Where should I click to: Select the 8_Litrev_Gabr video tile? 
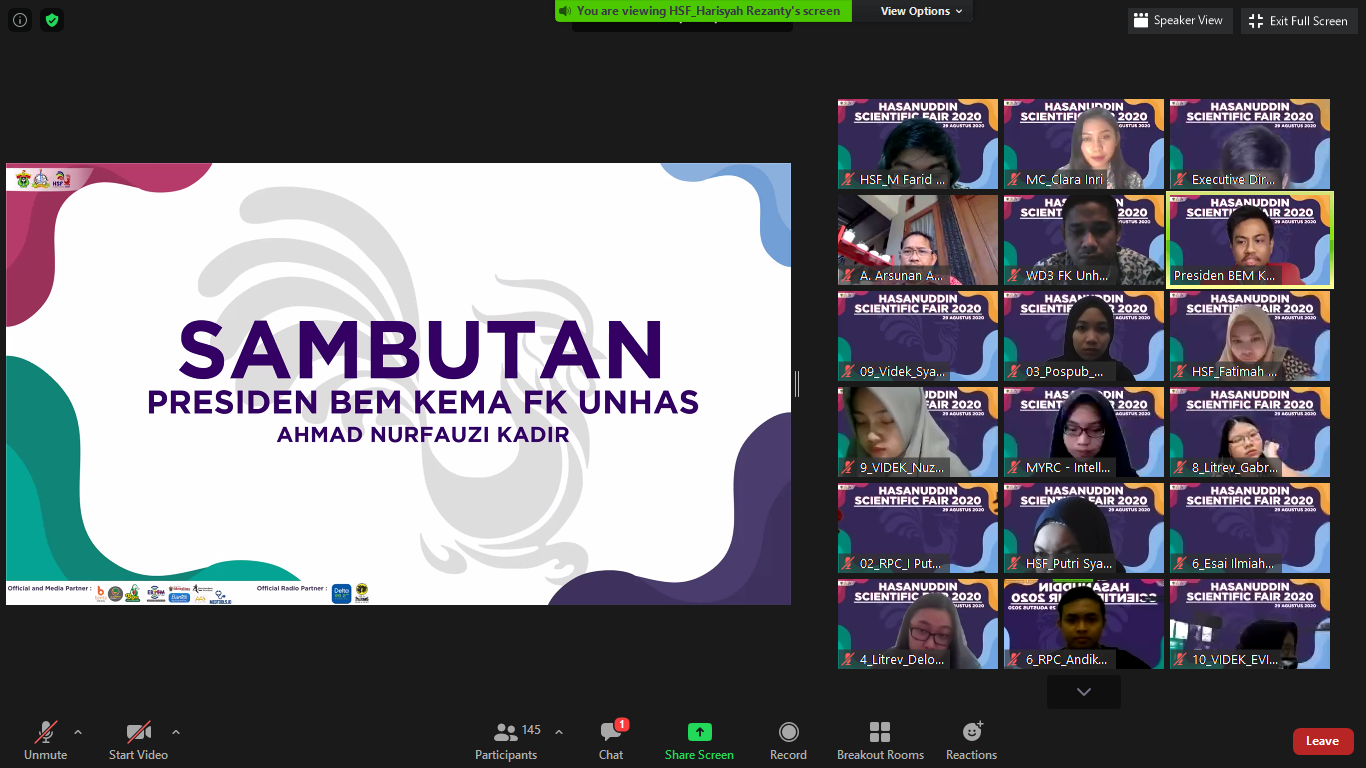click(1250, 432)
